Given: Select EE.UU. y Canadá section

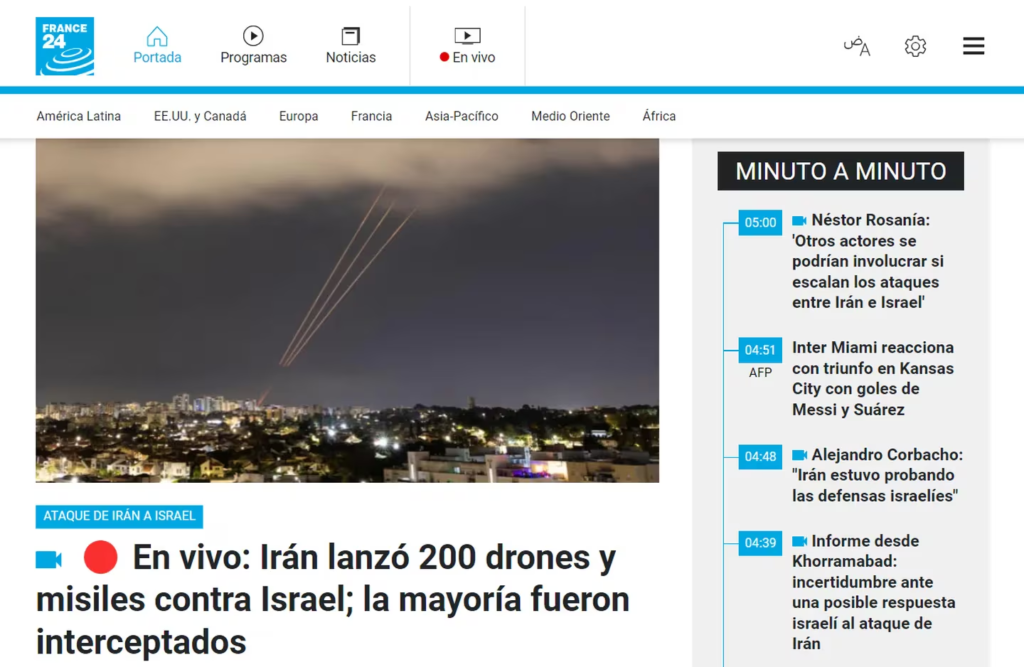Looking at the screenshot, I should [x=200, y=116].
